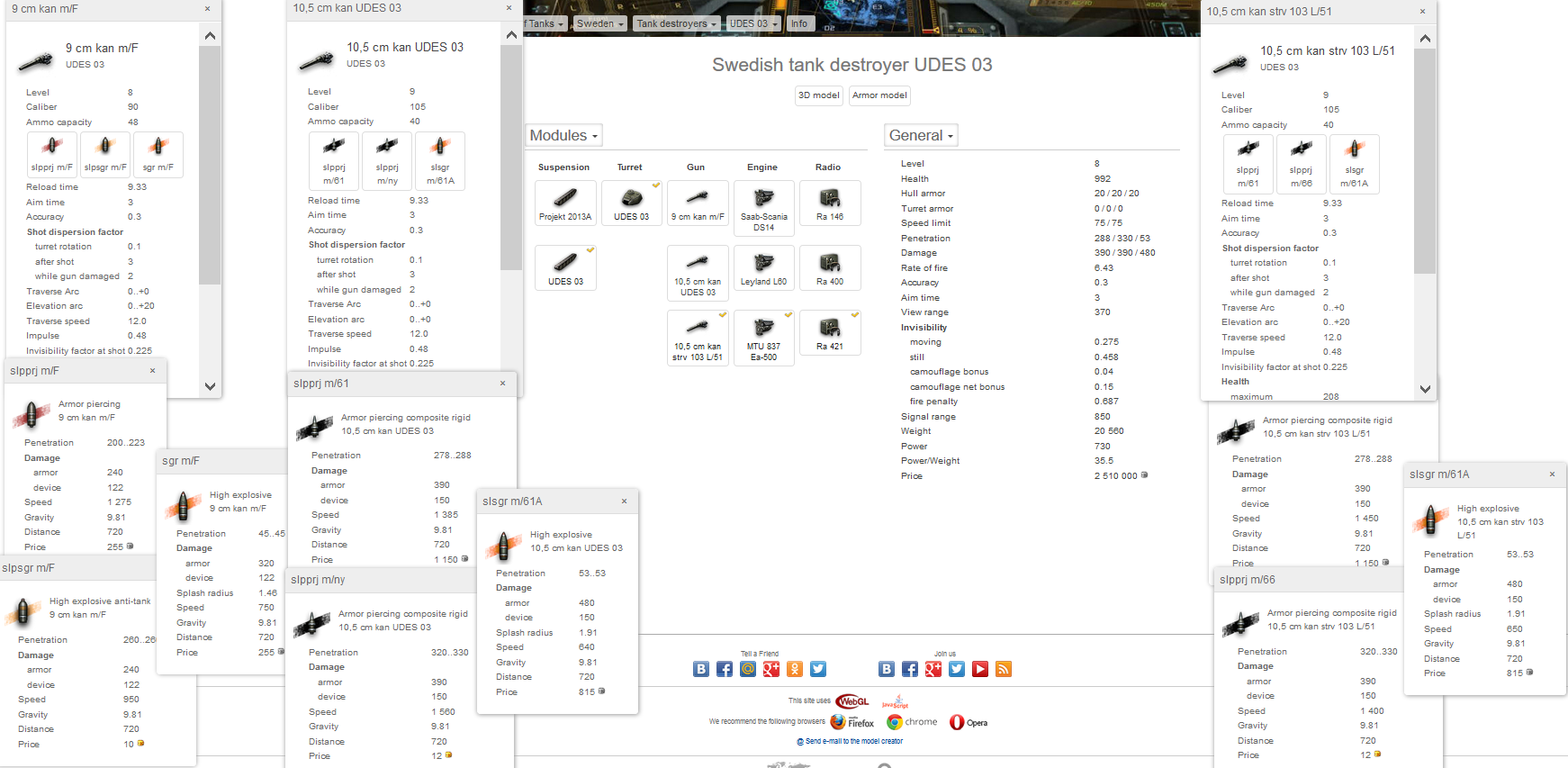Open the Sweden nation dropdown
1568x768 pixels.
click(599, 24)
